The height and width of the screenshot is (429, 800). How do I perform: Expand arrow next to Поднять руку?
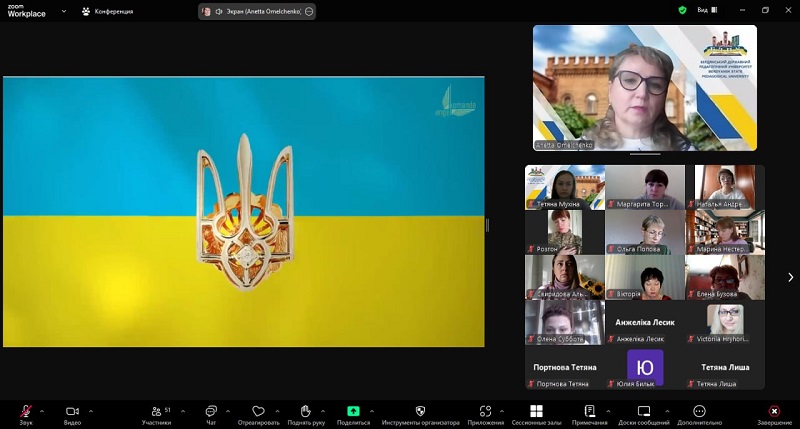point(323,411)
